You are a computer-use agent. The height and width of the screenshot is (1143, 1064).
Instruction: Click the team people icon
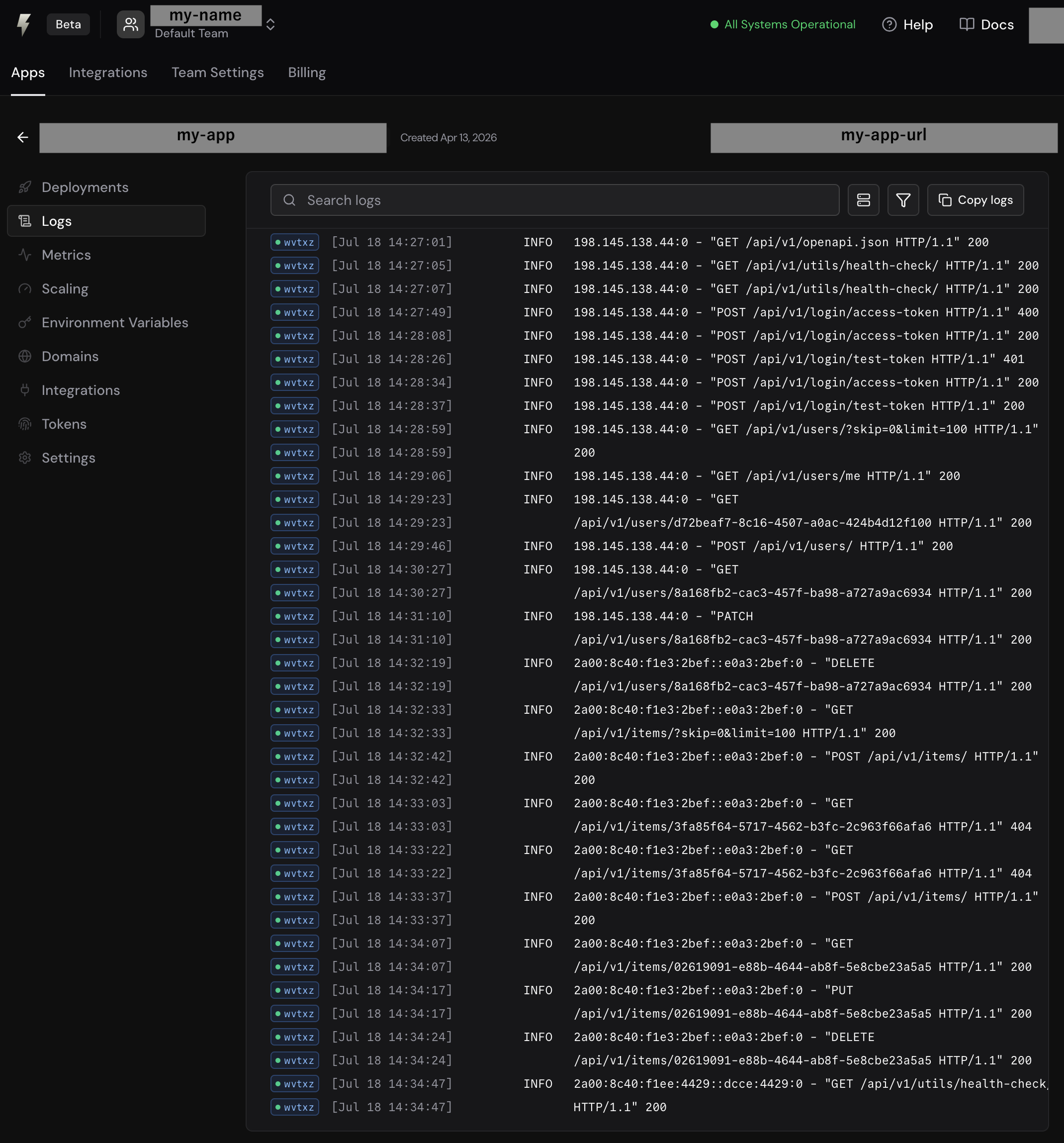coord(130,25)
